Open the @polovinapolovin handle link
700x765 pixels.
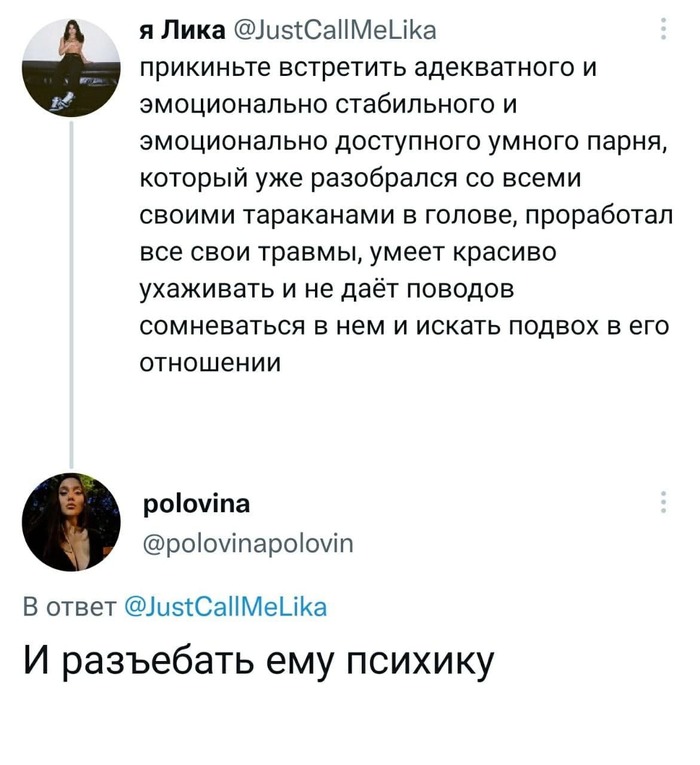coord(247,543)
